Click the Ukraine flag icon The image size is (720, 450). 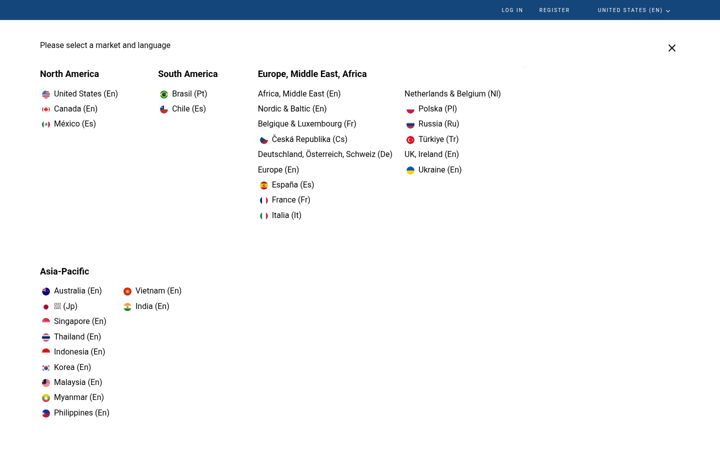[411, 170]
